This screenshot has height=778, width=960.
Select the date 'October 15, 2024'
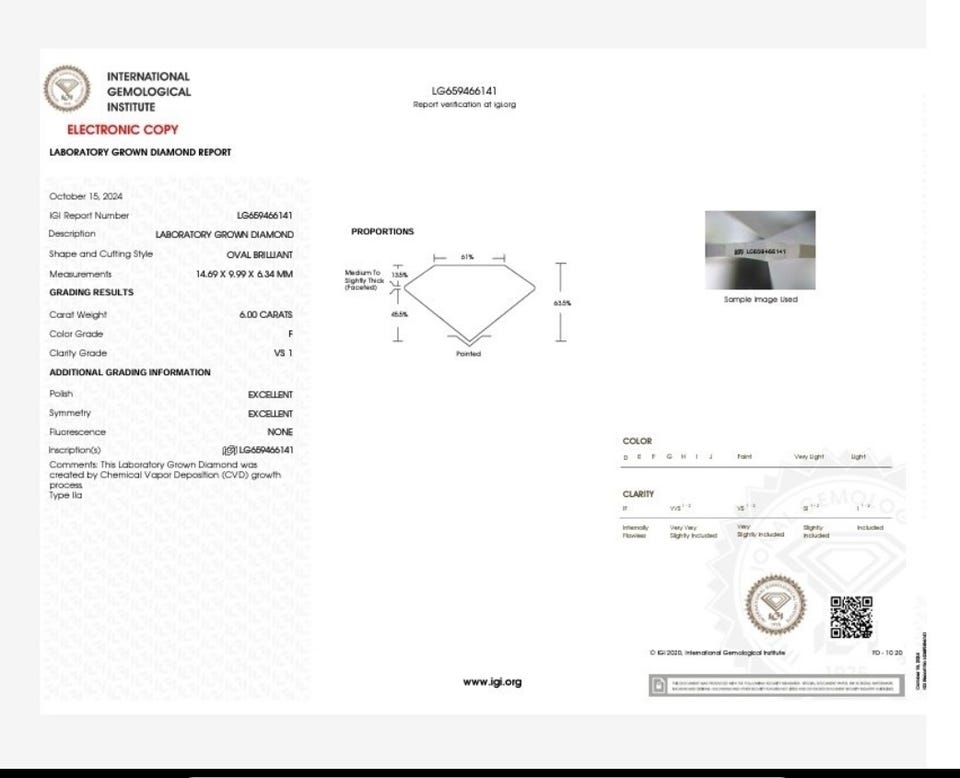(86, 196)
